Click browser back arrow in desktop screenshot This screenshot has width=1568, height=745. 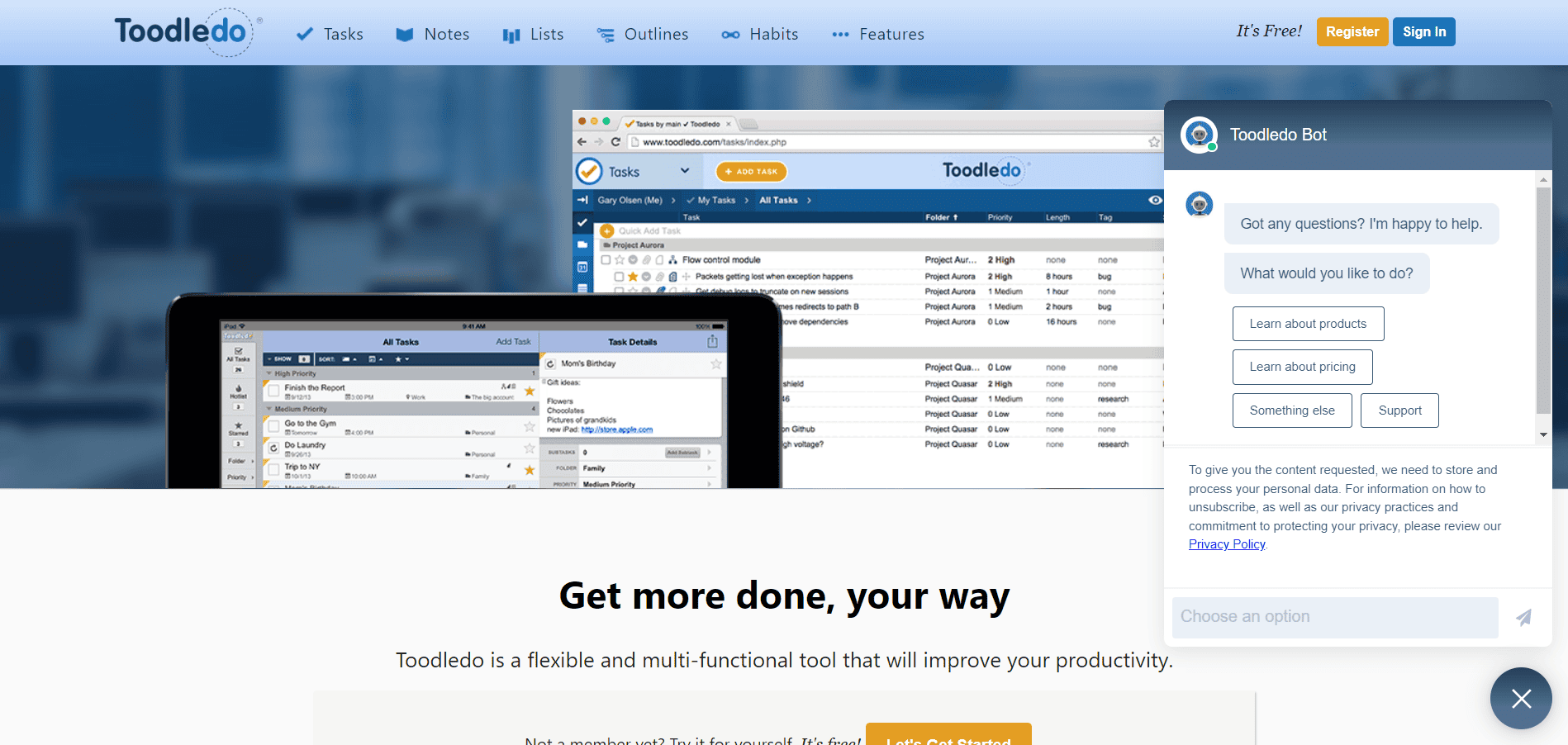pyautogui.click(x=582, y=142)
